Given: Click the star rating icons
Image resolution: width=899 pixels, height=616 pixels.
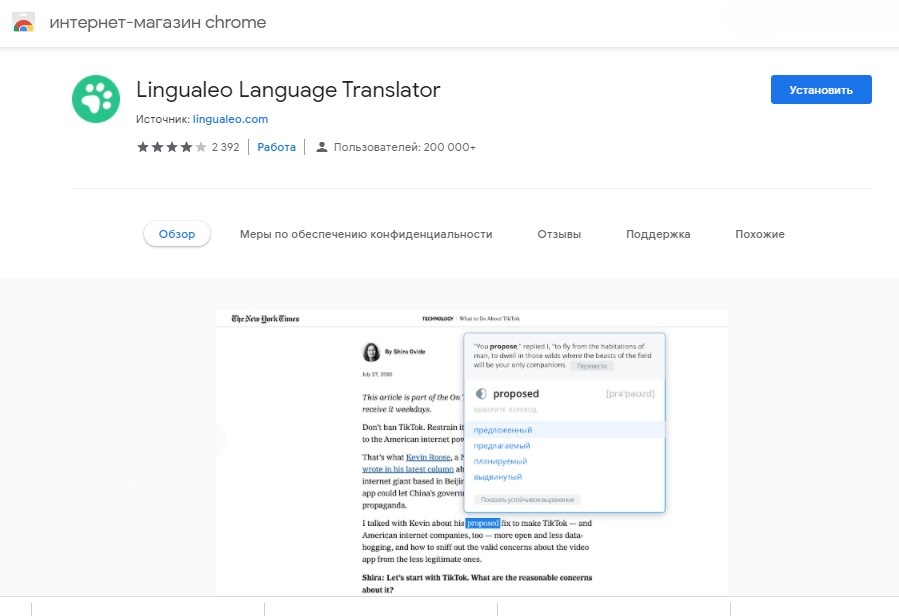Looking at the screenshot, I should point(171,147).
